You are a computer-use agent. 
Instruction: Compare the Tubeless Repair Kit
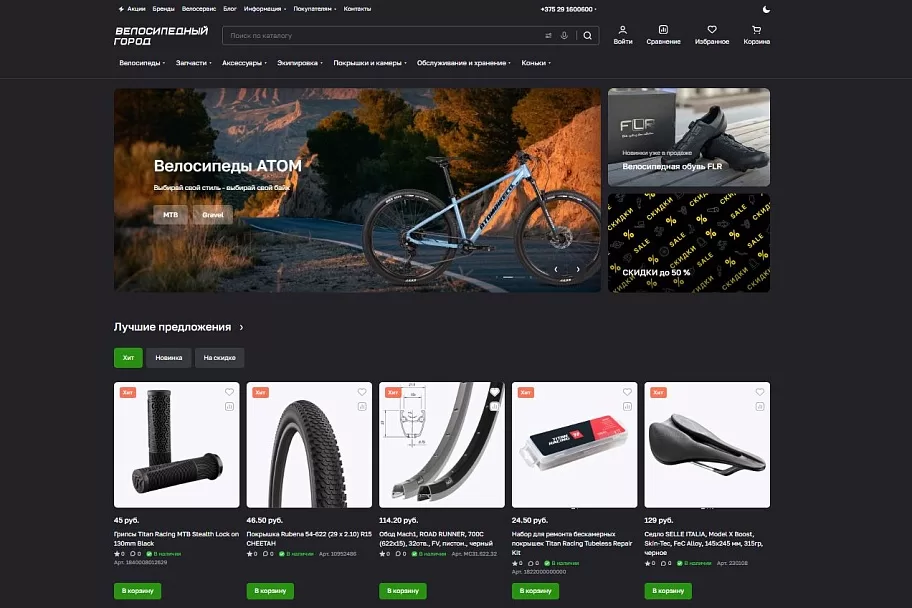tap(627, 407)
